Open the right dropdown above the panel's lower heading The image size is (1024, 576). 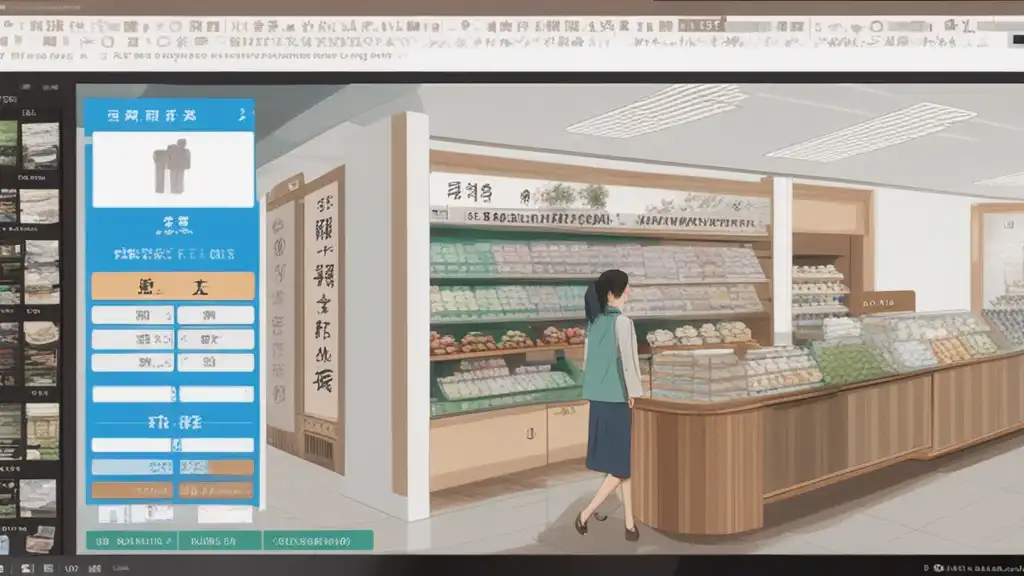tap(215, 394)
